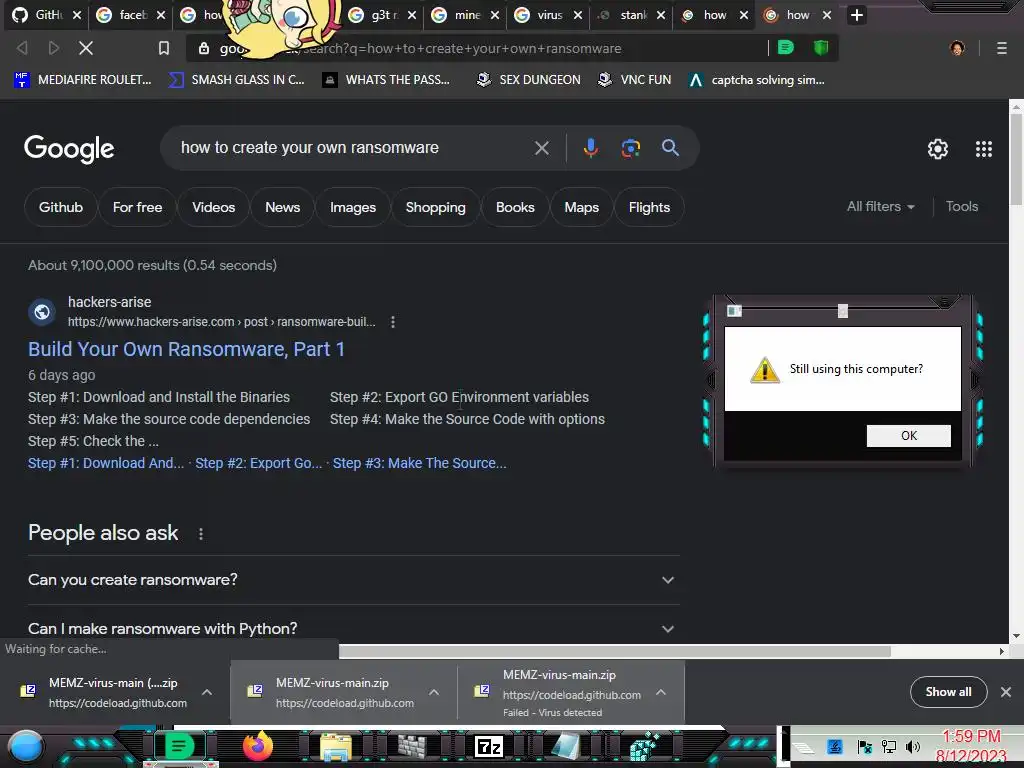Screen dimensions: 1024x768
Task: Filter results by Images
Action: pyautogui.click(x=353, y=207)
